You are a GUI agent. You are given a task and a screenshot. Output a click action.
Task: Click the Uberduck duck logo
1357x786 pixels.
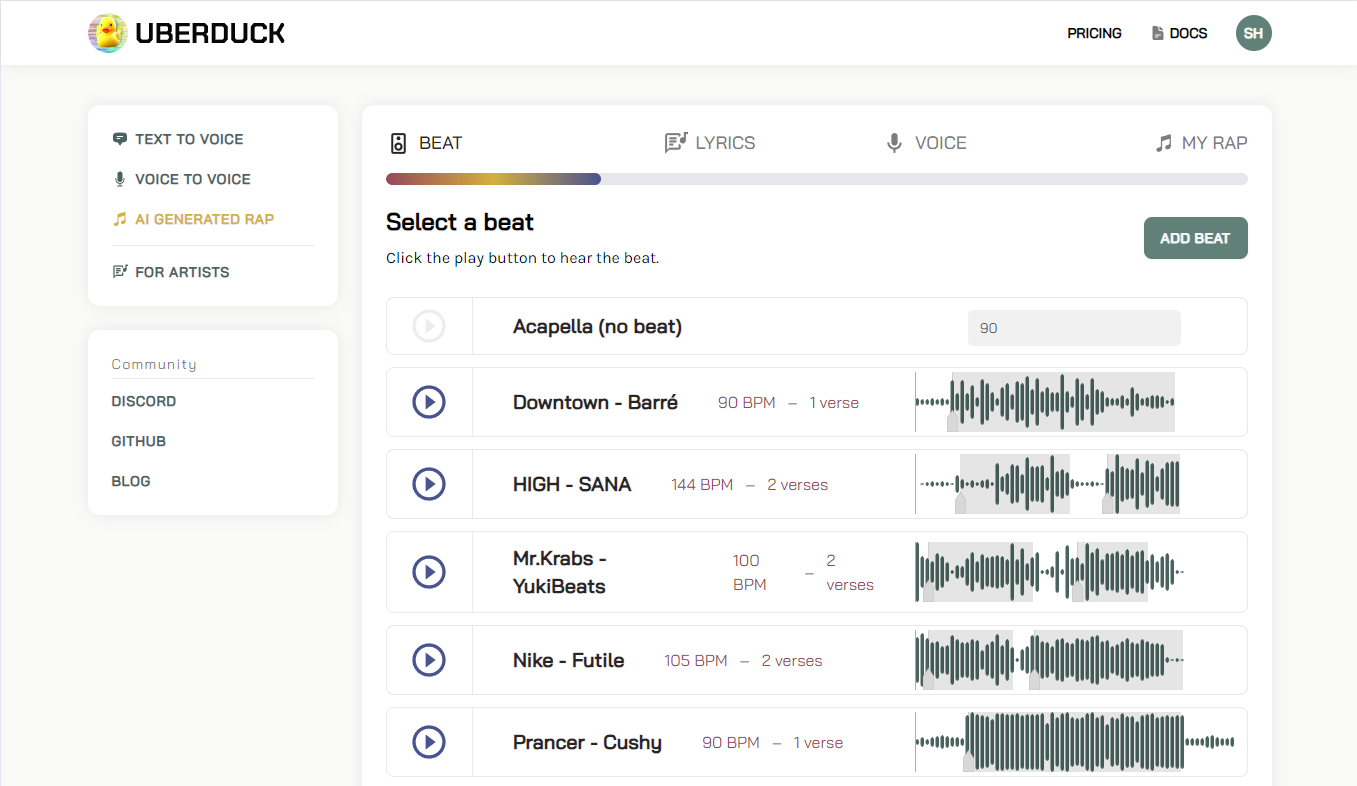tap(108, 33)
